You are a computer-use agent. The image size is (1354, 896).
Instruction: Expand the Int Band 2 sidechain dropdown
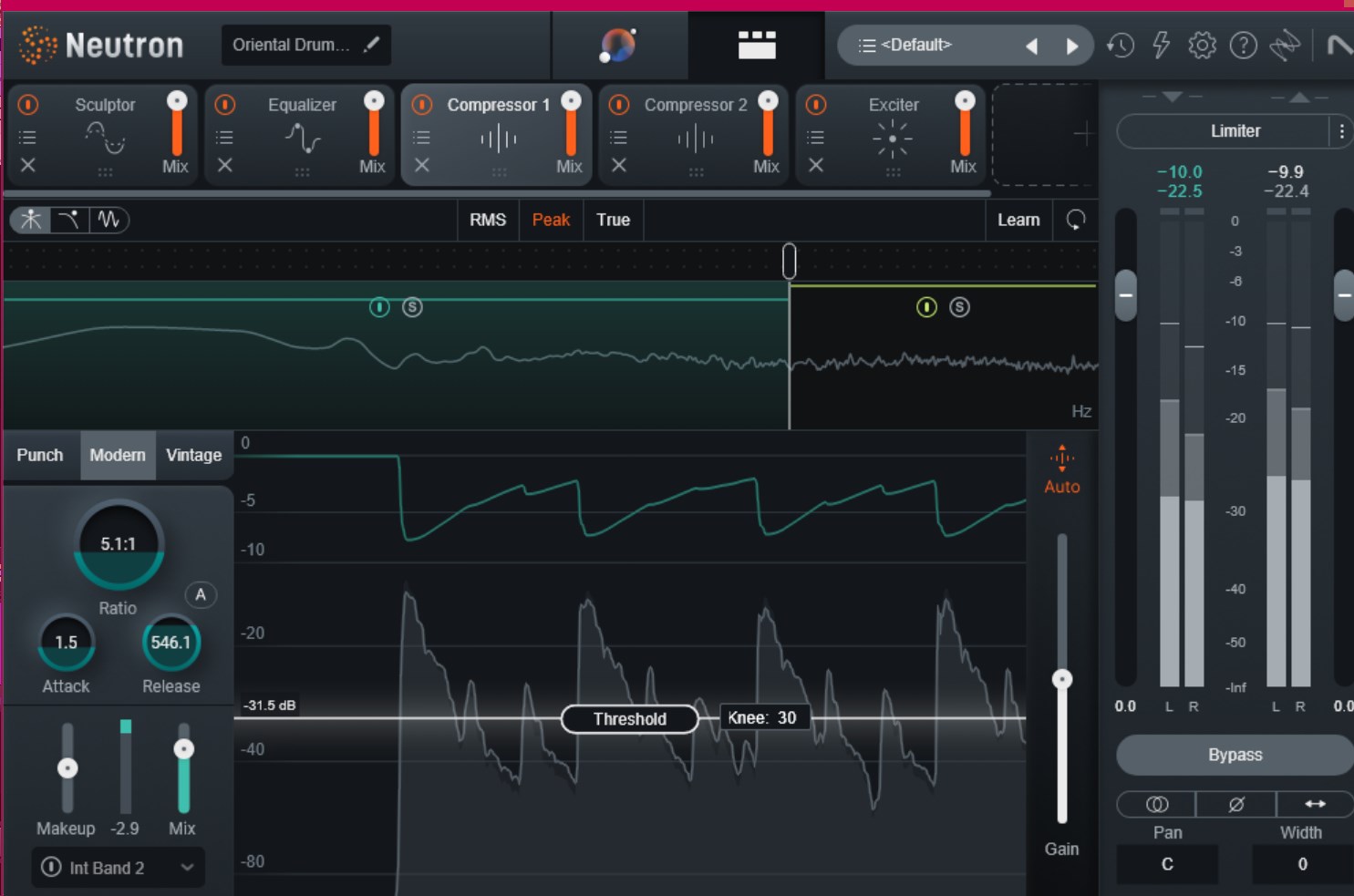118,868
